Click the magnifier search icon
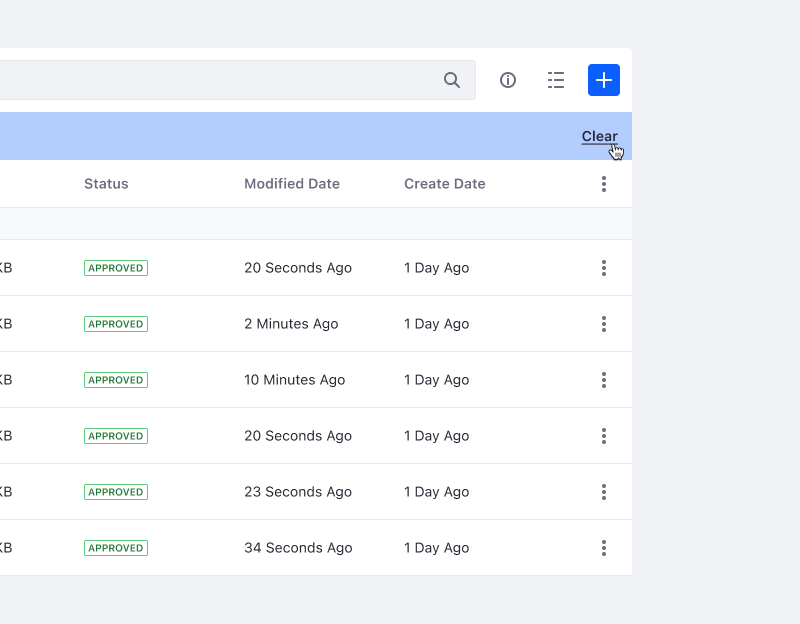This screenshot has height=624, width=800. [x=452, y=80]
